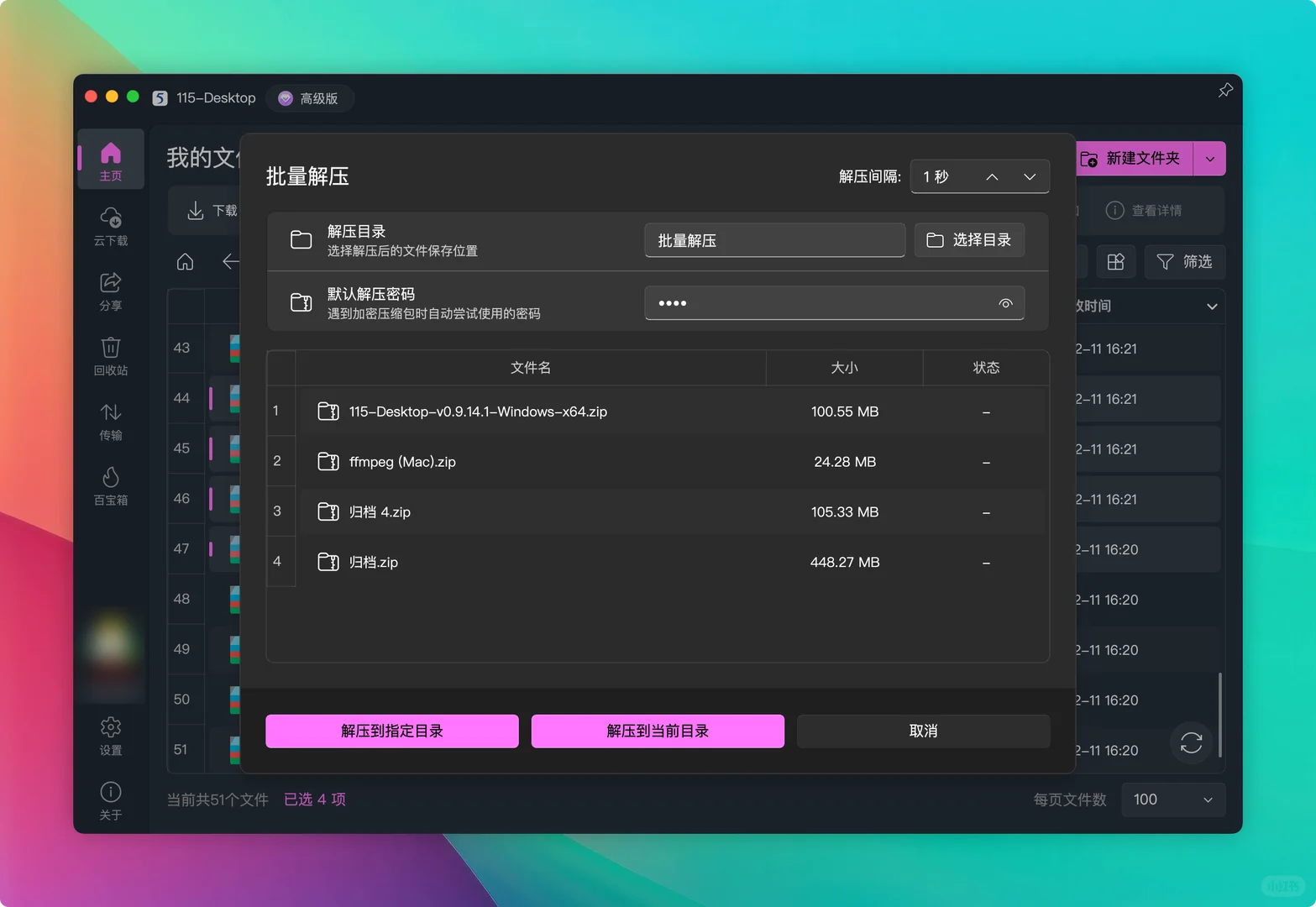This screenshot has height=907, width=1316.
Task: Toggle the pin icon at top right
Action: click(x=1225, y=90)
